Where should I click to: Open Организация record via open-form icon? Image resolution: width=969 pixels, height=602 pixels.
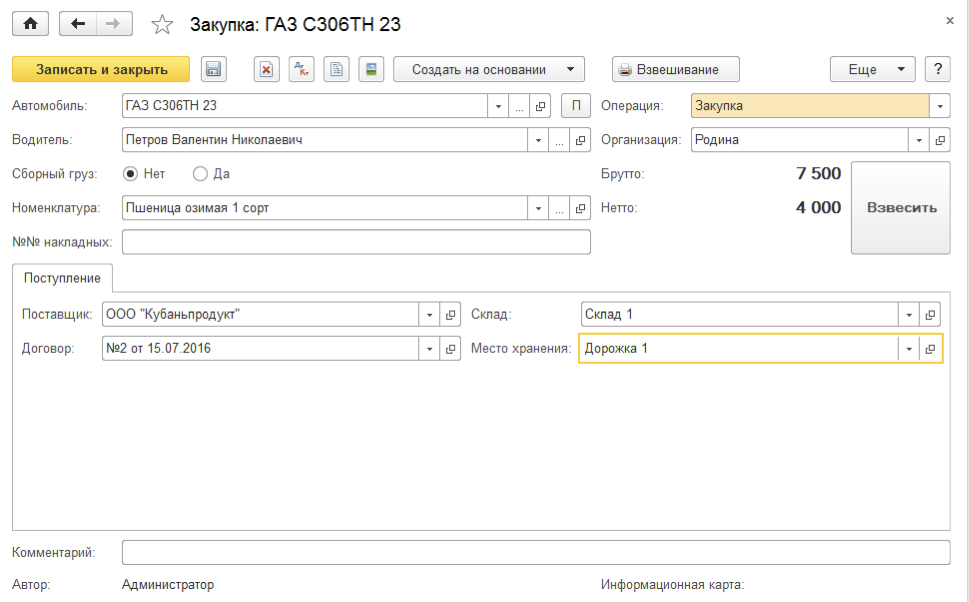click(939, 140)
